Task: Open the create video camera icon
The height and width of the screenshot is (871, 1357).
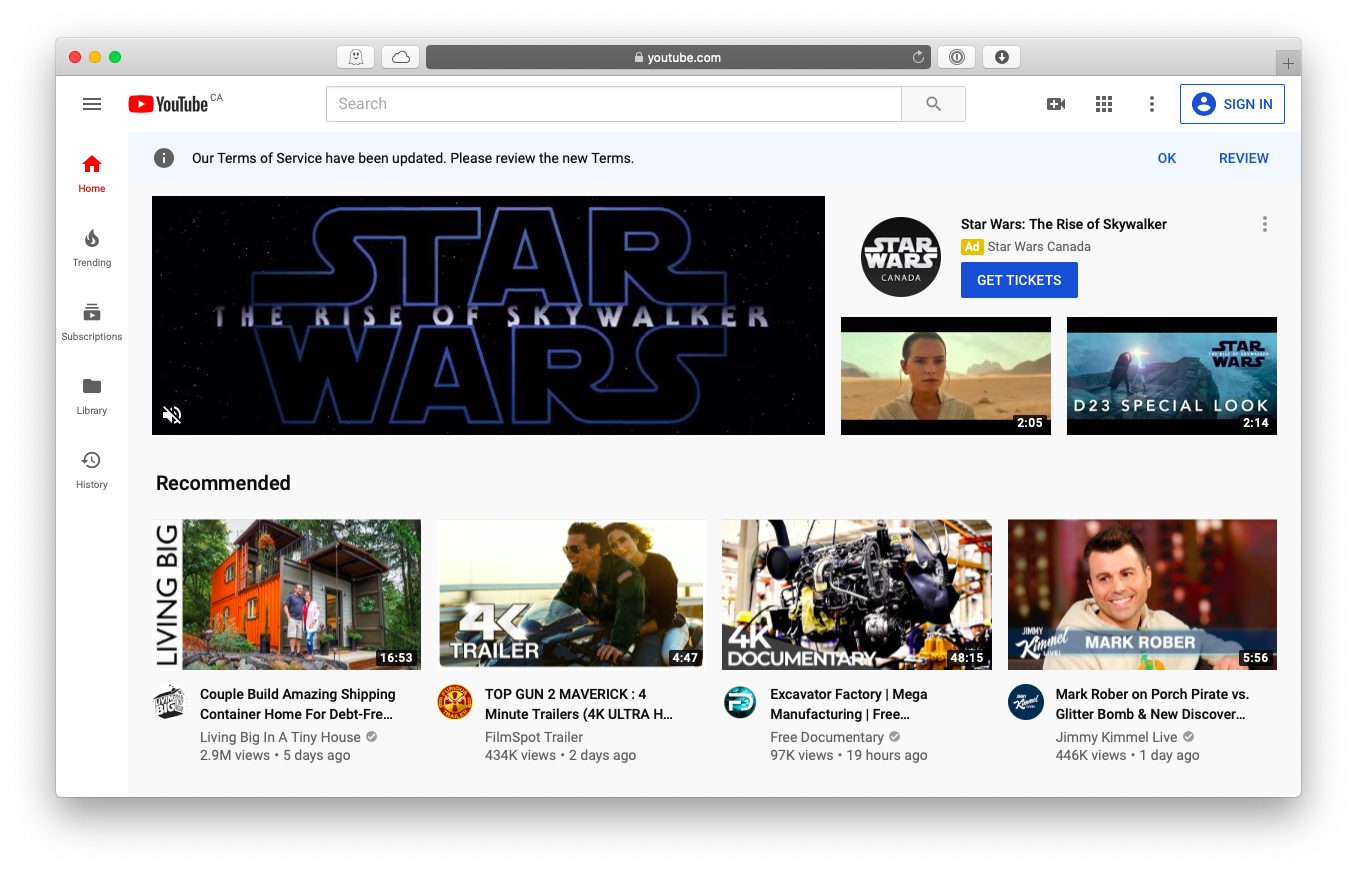Action: point(1056,104)
